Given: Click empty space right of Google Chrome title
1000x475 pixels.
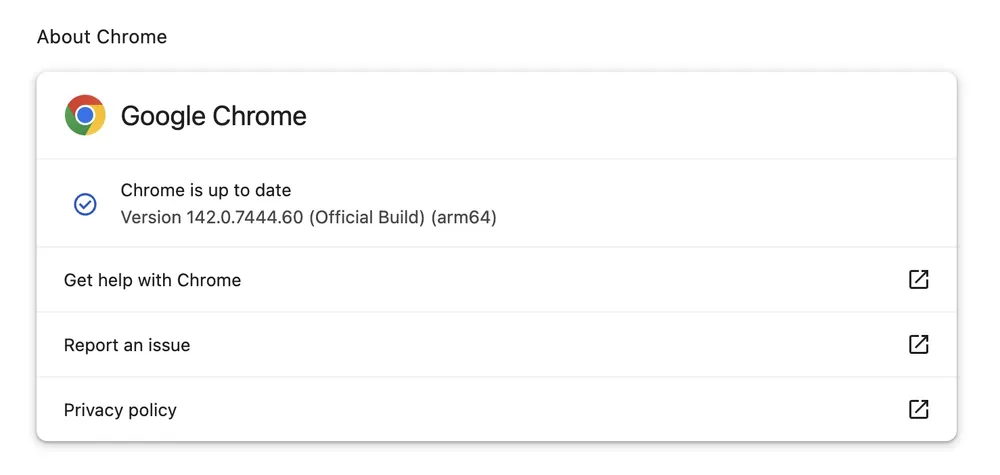Looking at the screenshot, I should (620, 116).
